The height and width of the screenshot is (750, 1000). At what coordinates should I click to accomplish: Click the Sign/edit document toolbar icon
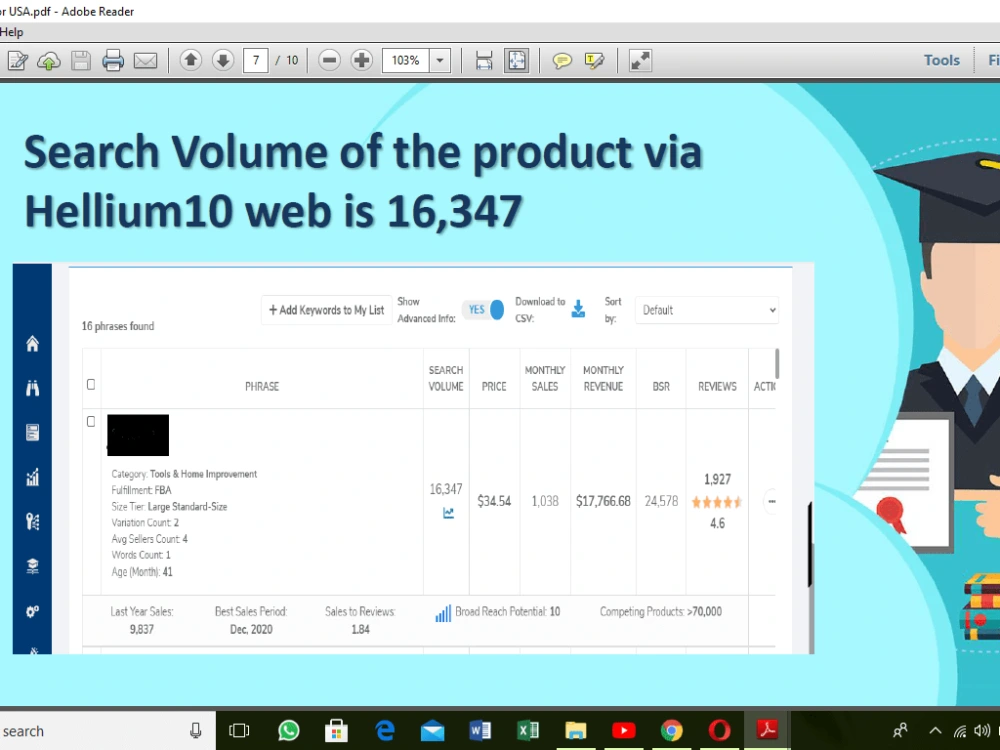click(17, 61)
